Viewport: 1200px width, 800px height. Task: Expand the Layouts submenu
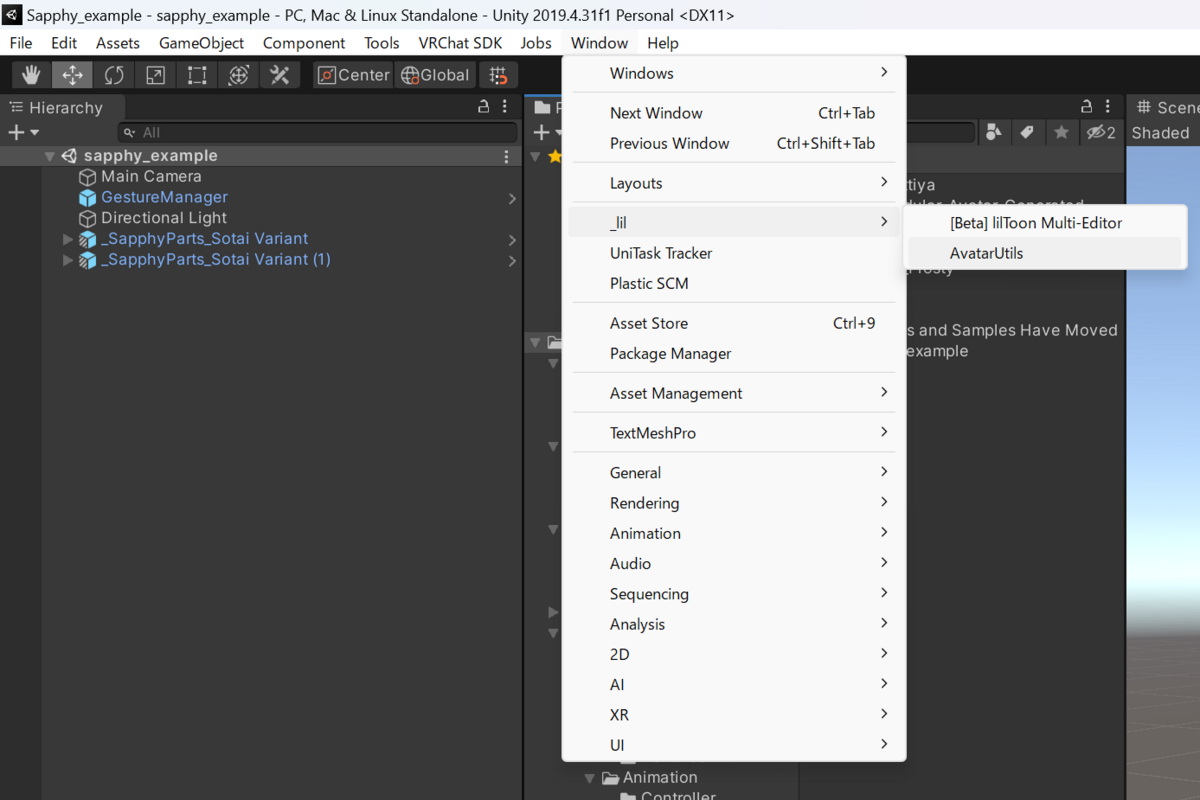coord(735,183)
